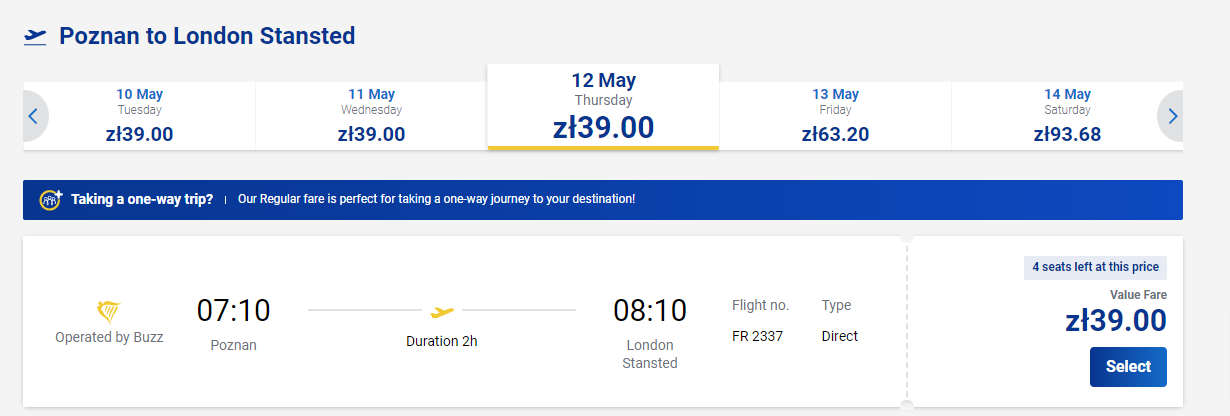Click the 08:10 London Stansted arrival time
The image size is (1230, 416).
(650, 311)
